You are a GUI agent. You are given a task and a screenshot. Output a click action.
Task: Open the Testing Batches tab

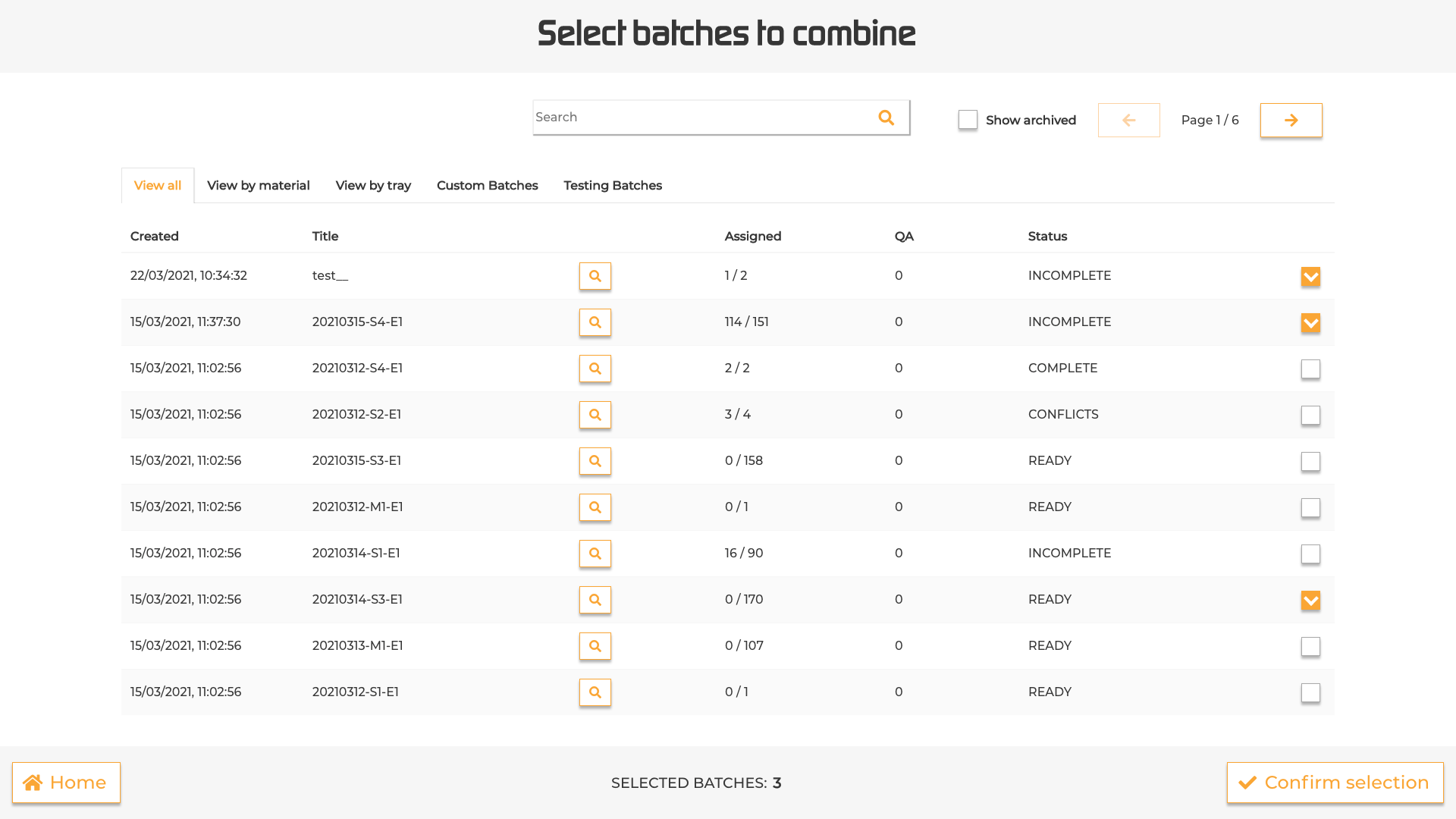612,185
